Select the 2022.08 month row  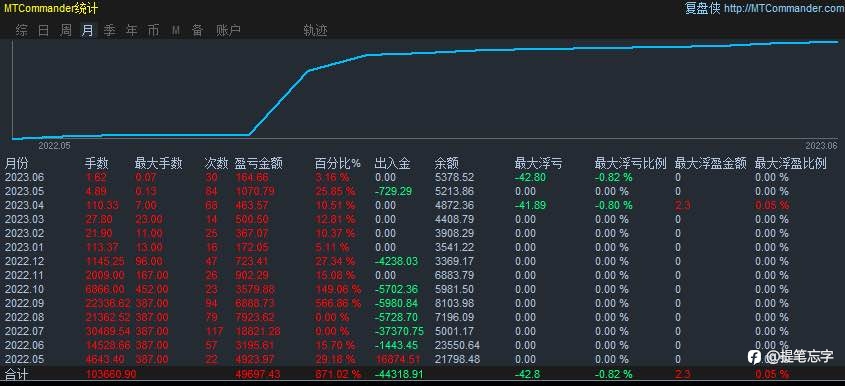click(422, 318)
